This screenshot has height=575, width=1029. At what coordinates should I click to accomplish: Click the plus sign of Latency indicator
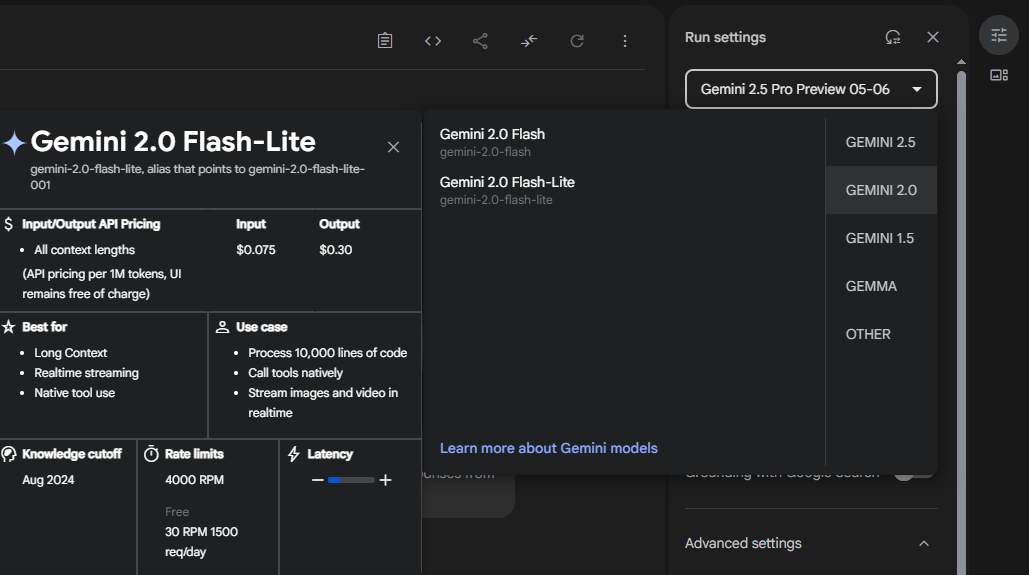[386, 480]
